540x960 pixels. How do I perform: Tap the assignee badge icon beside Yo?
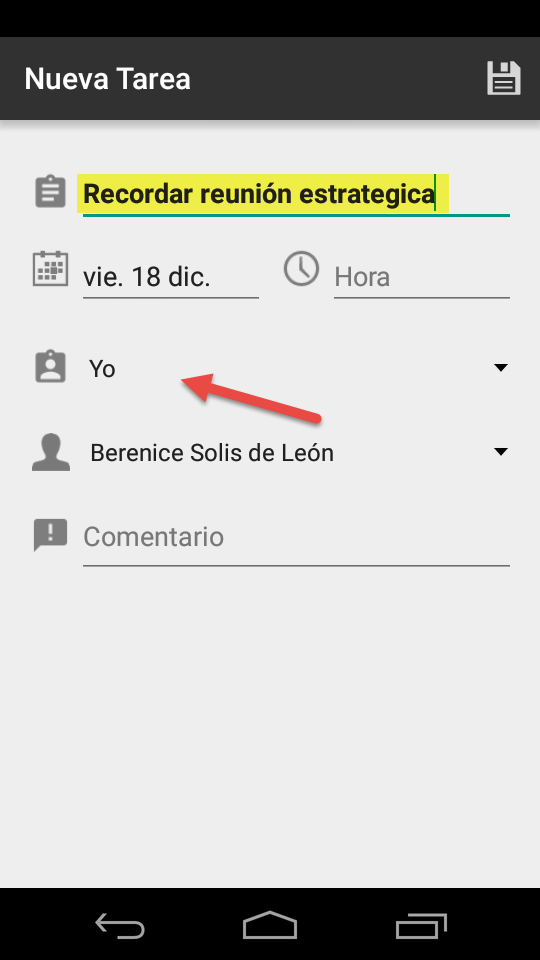click(x=50, y=367)
